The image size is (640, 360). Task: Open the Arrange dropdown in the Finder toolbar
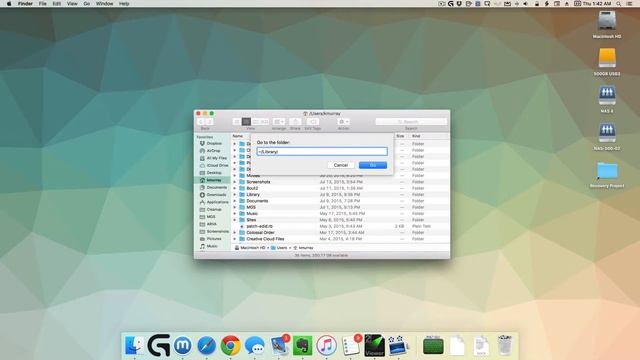click(x=279, y=122)
